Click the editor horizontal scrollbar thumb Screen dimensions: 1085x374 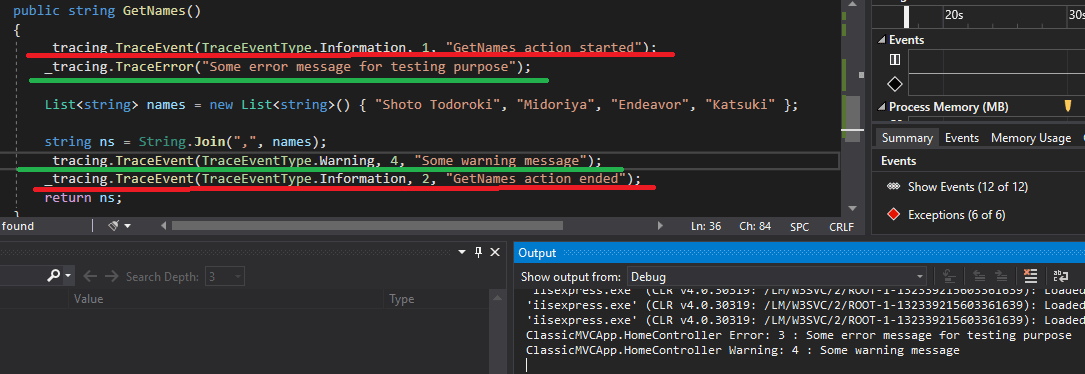(367, 226)
